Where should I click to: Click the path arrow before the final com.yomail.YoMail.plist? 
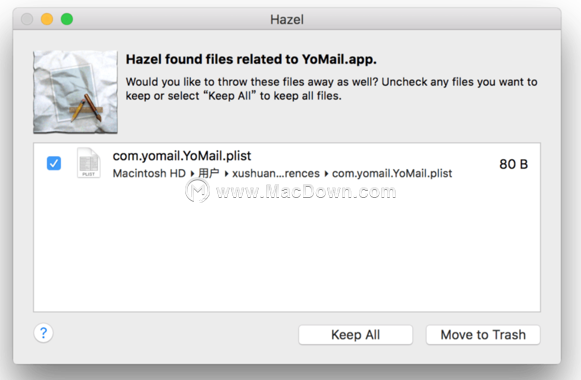pos(326,173)
